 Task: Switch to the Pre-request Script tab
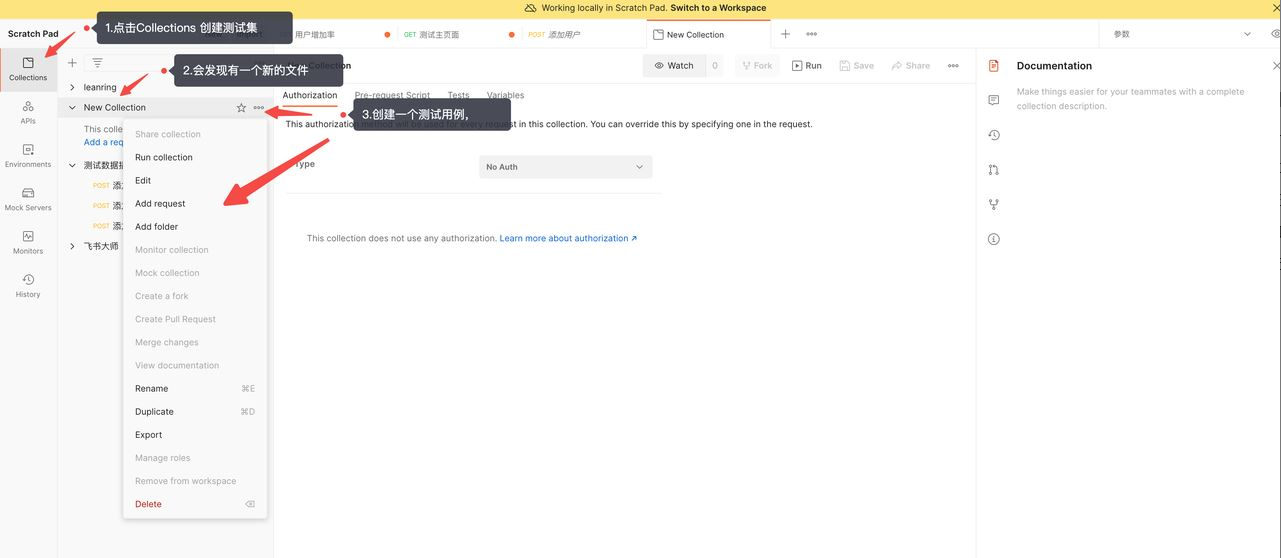click(392, 95)
